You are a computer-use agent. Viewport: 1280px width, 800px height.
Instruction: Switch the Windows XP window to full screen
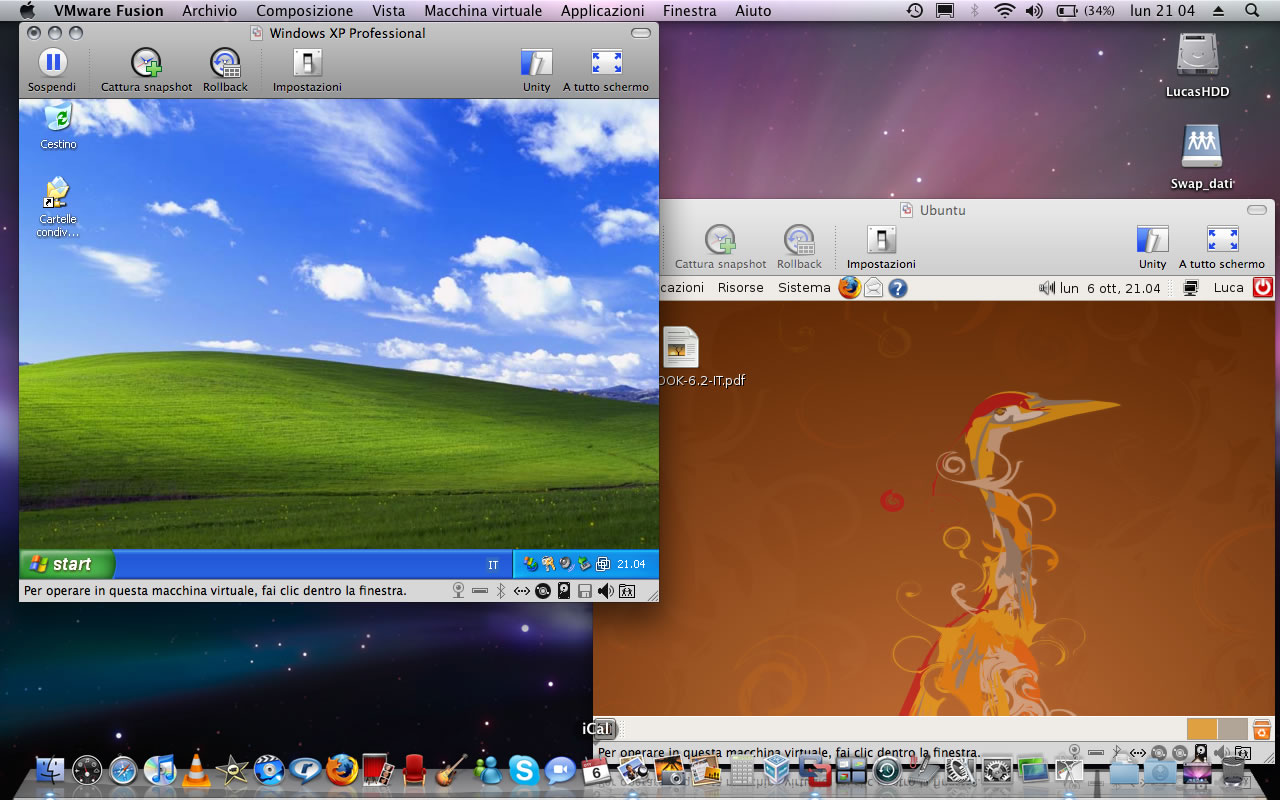pos(606,70)
